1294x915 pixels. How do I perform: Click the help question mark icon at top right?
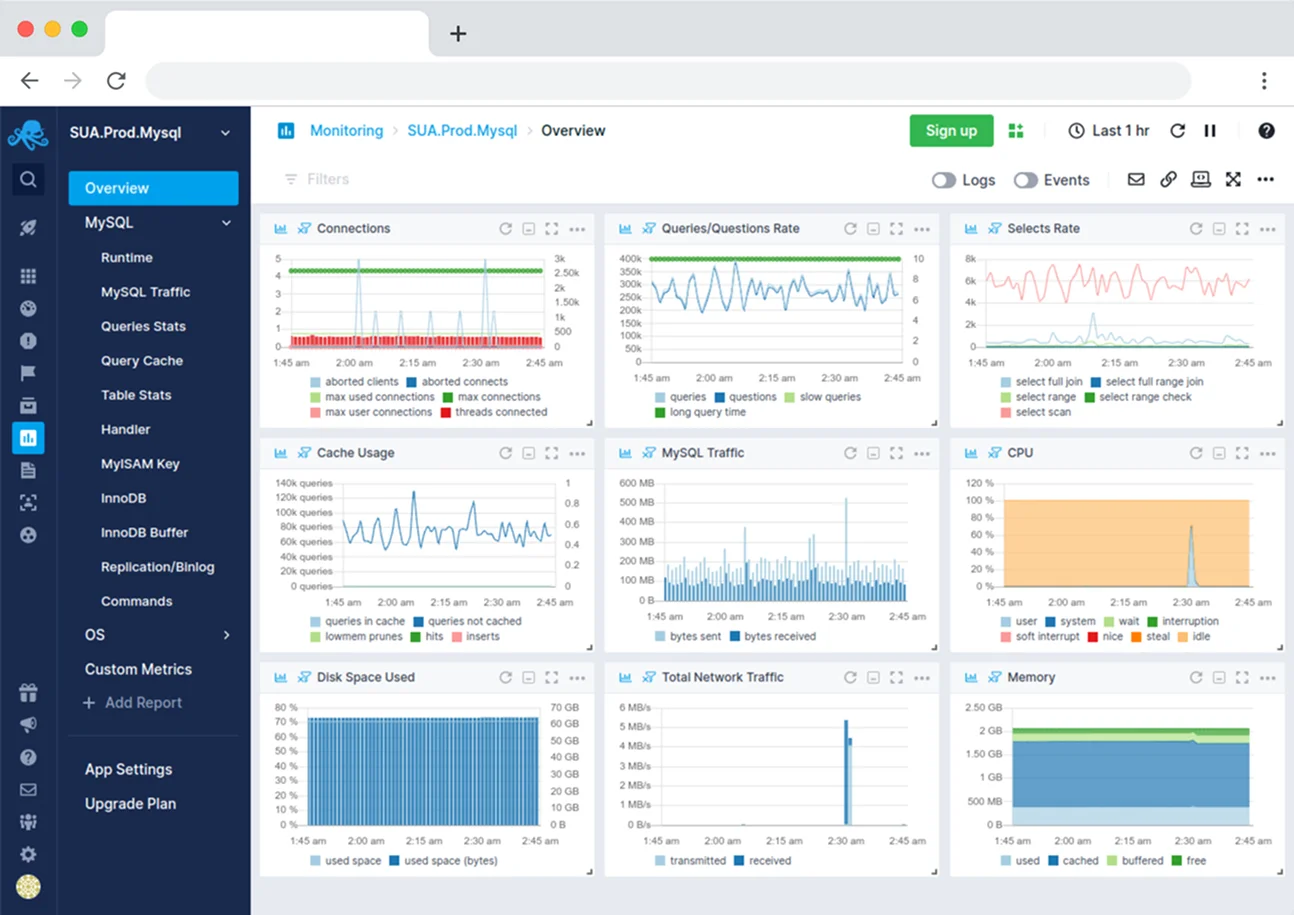(1266, 131)
